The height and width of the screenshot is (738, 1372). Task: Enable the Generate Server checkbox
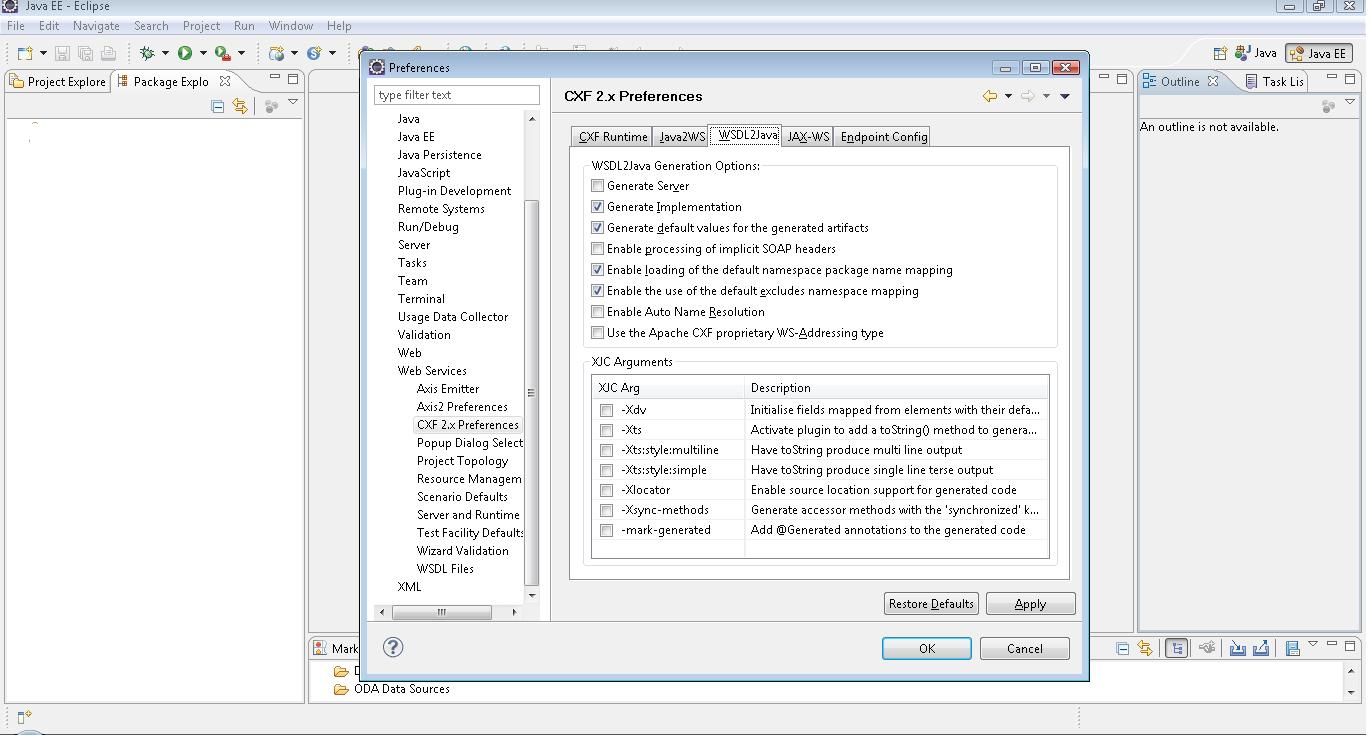(x=598, y=186)
